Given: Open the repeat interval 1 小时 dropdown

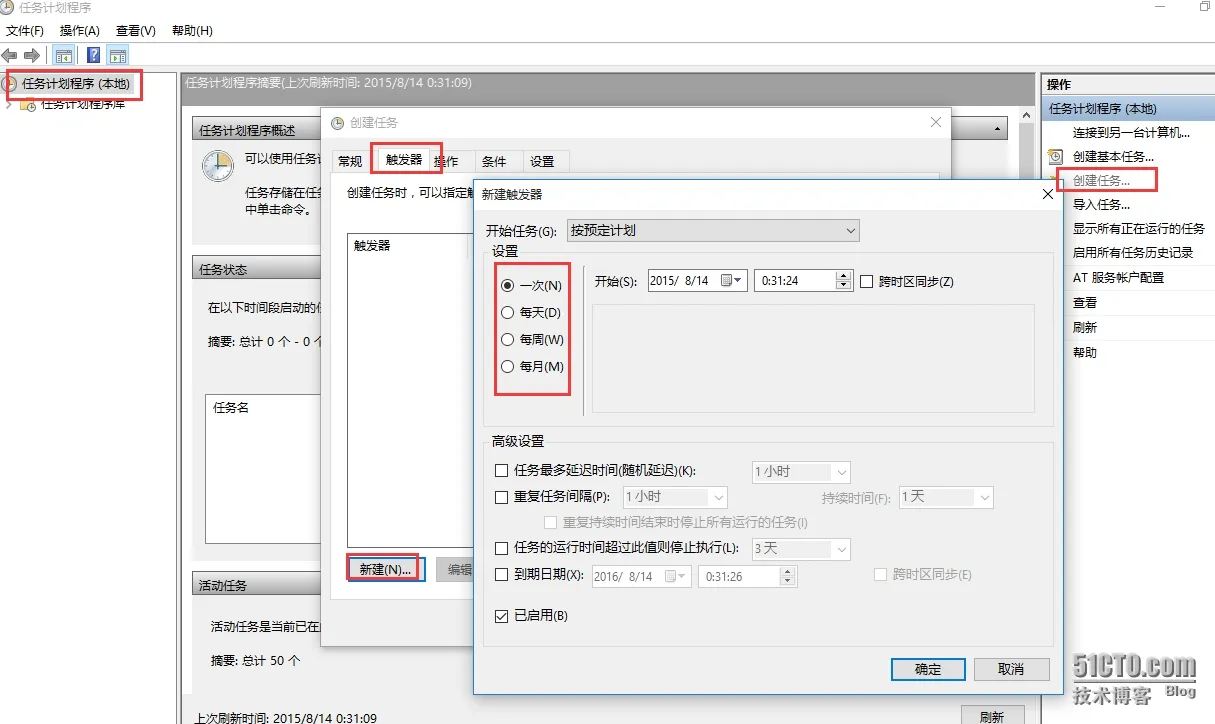Looking at the screenshot, I should point(675,497).
